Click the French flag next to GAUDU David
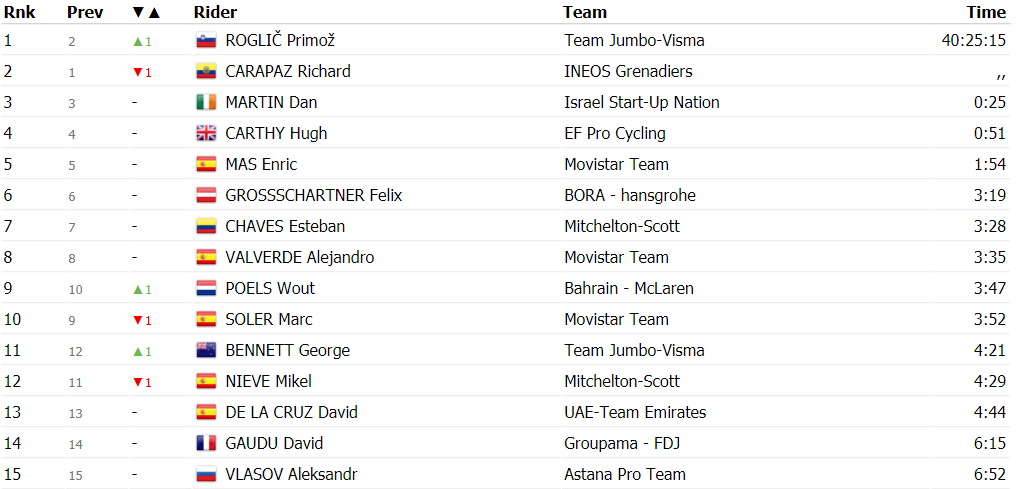This screenshot has height=489, width=1017. pos(206,444)
